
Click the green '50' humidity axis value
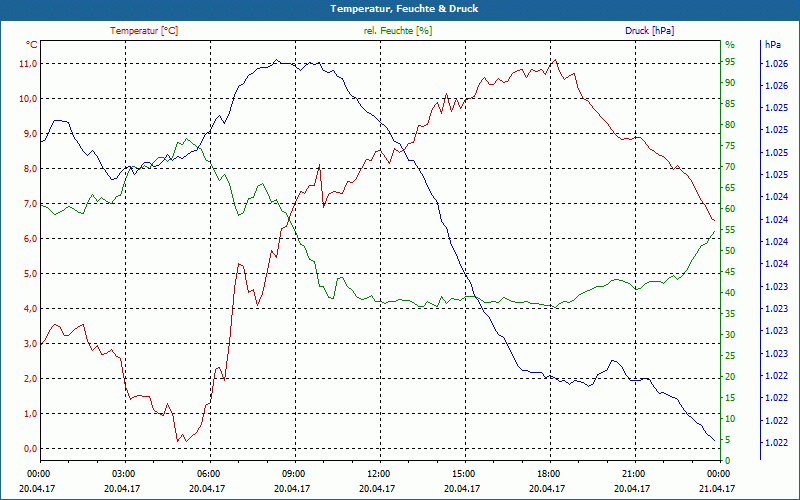coord(730,251)
